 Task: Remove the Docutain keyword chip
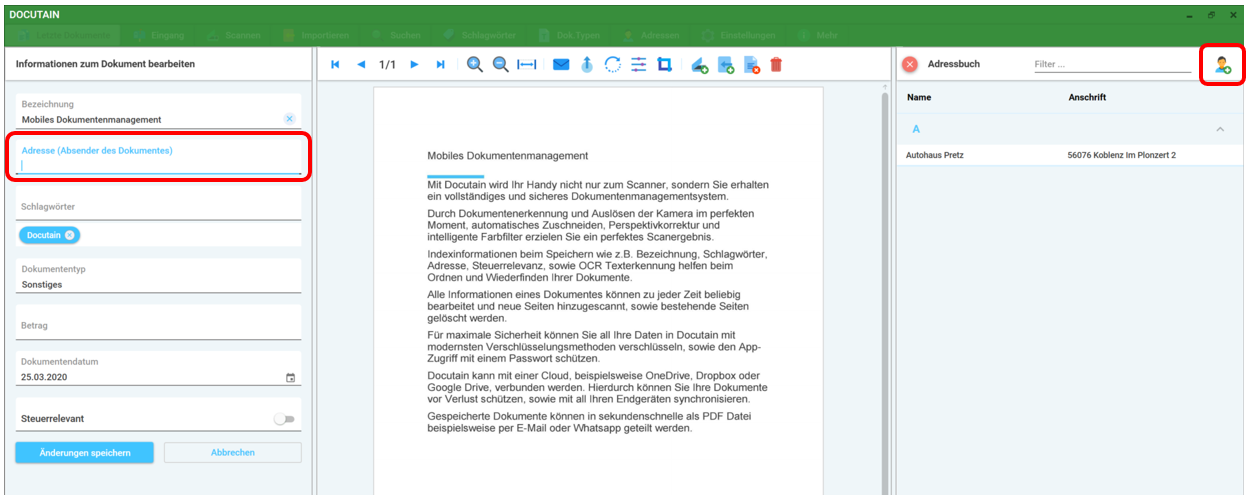point(69,235)
